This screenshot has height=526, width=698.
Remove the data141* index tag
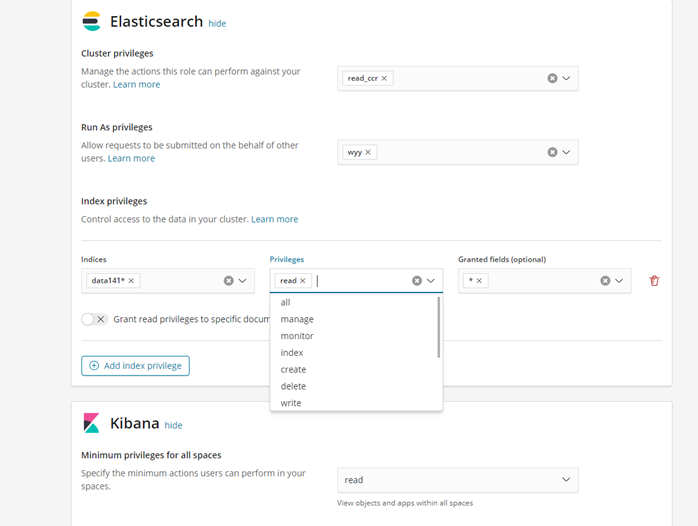131,280
